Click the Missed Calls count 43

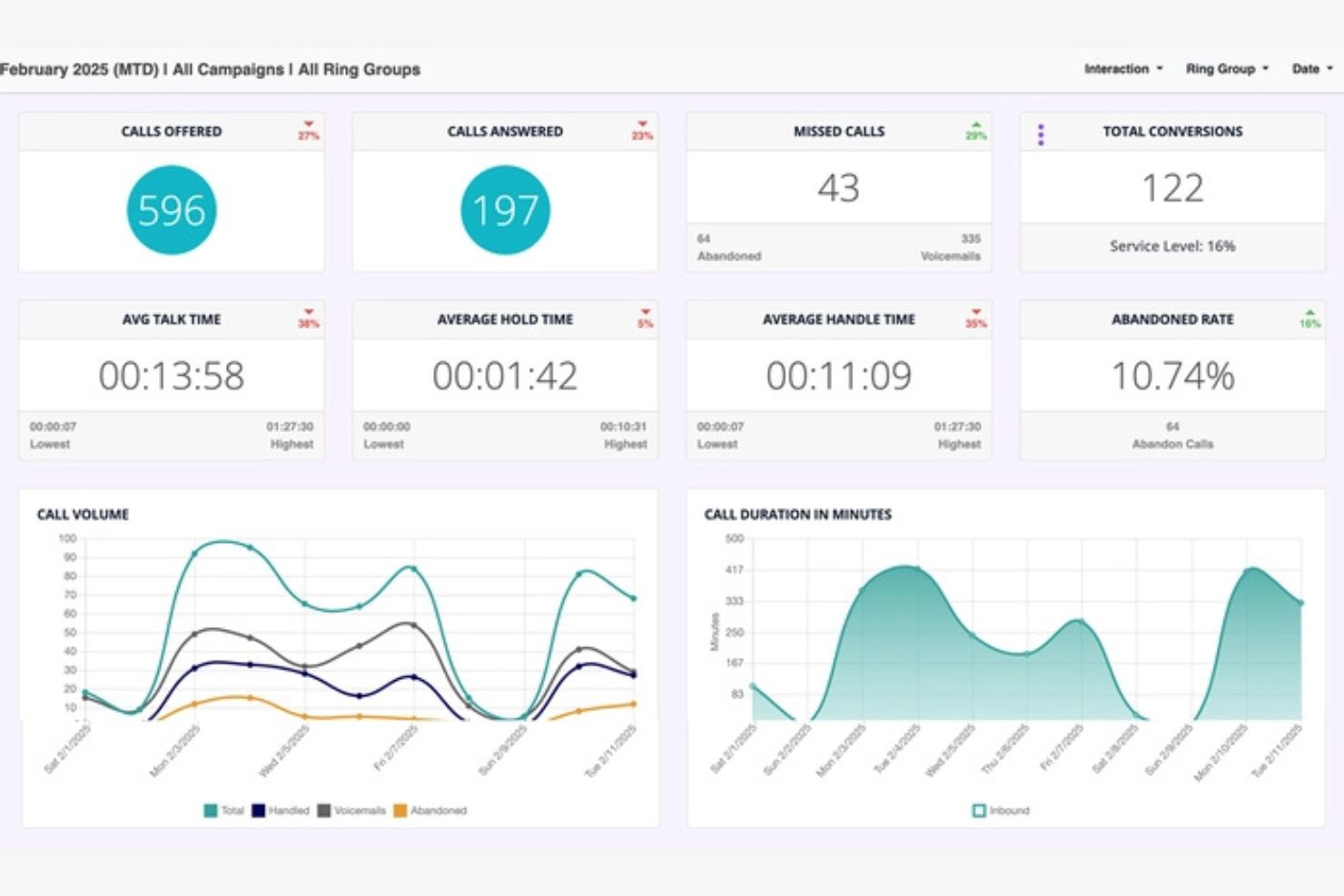tap(838, 188)
